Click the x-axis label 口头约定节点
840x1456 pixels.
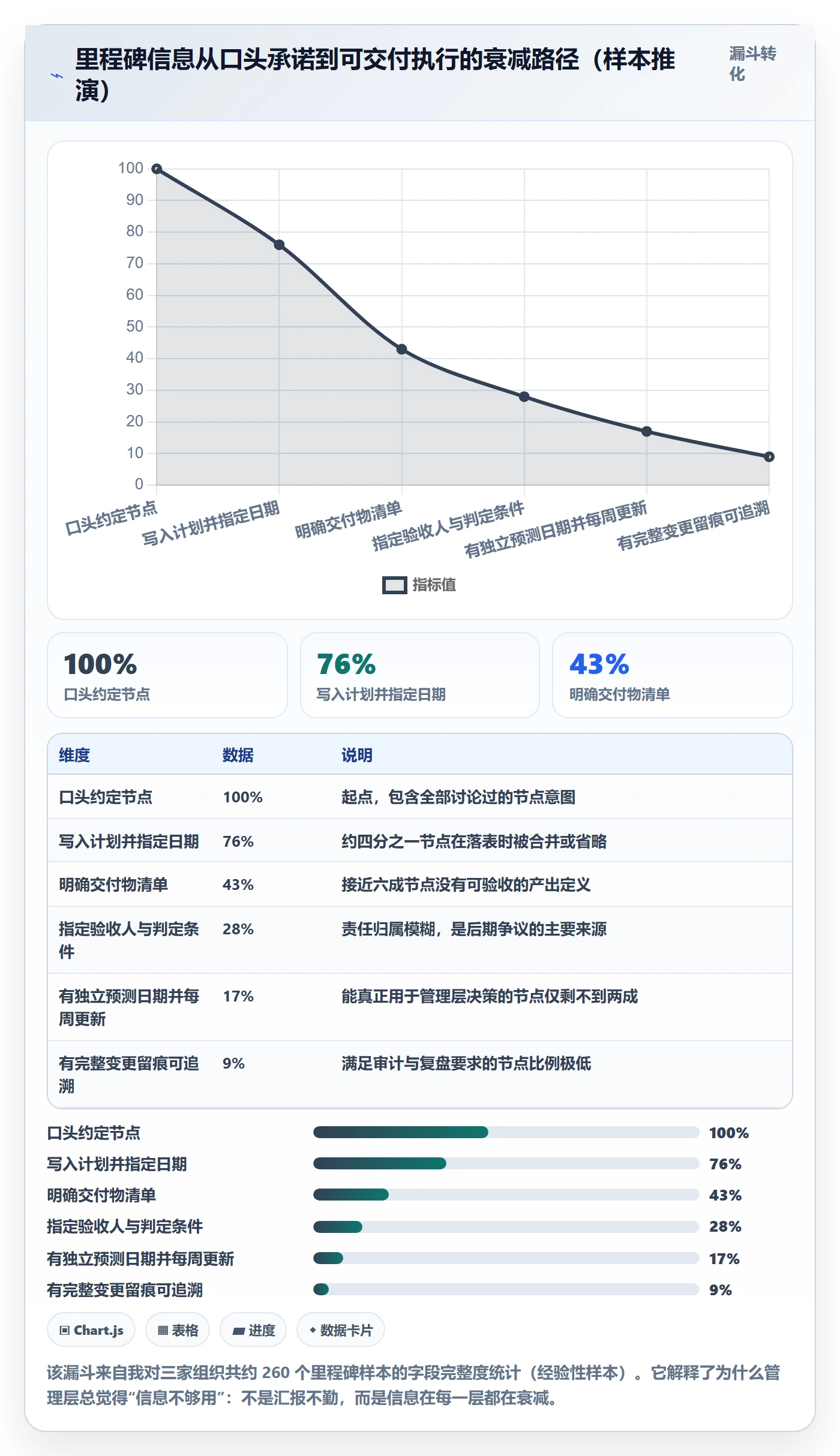pyautogui.click(x=111, y=518)
